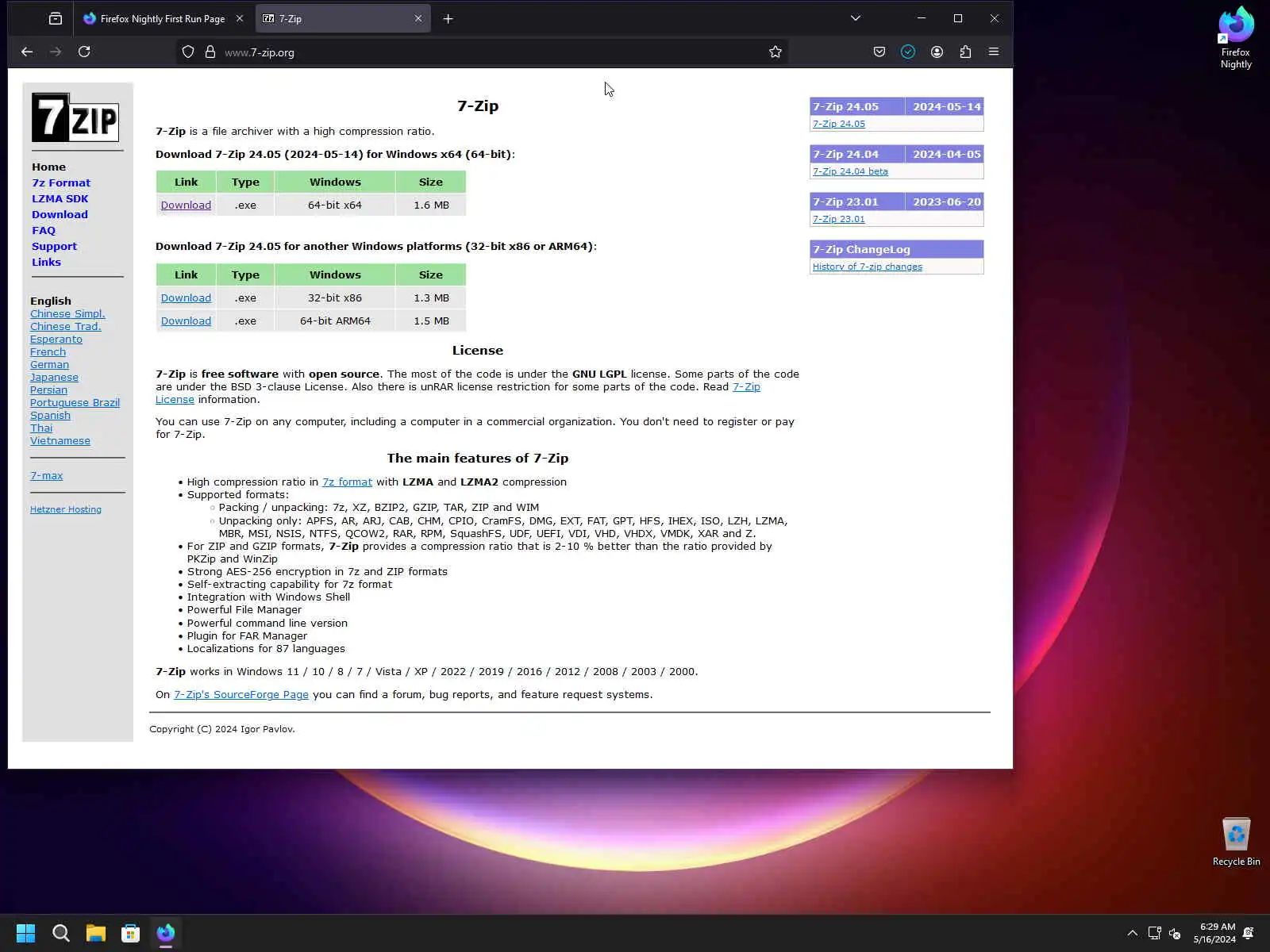The height and width of the screenshot is (952, 1270).
Task: Open the network tray icon
Action: click(x=1155, y=933)
